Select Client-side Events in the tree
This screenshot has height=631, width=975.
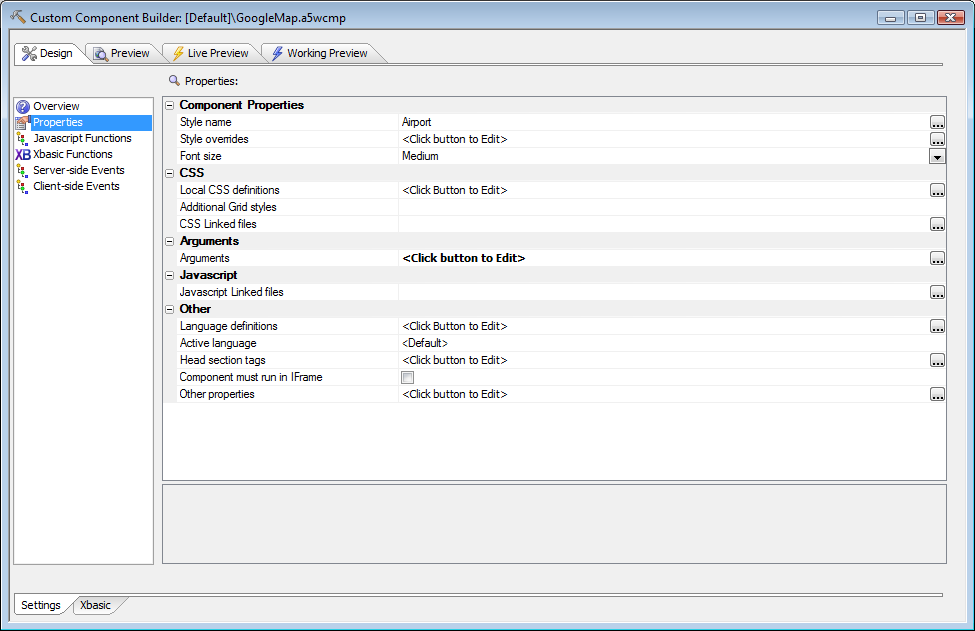pos(76,187)
